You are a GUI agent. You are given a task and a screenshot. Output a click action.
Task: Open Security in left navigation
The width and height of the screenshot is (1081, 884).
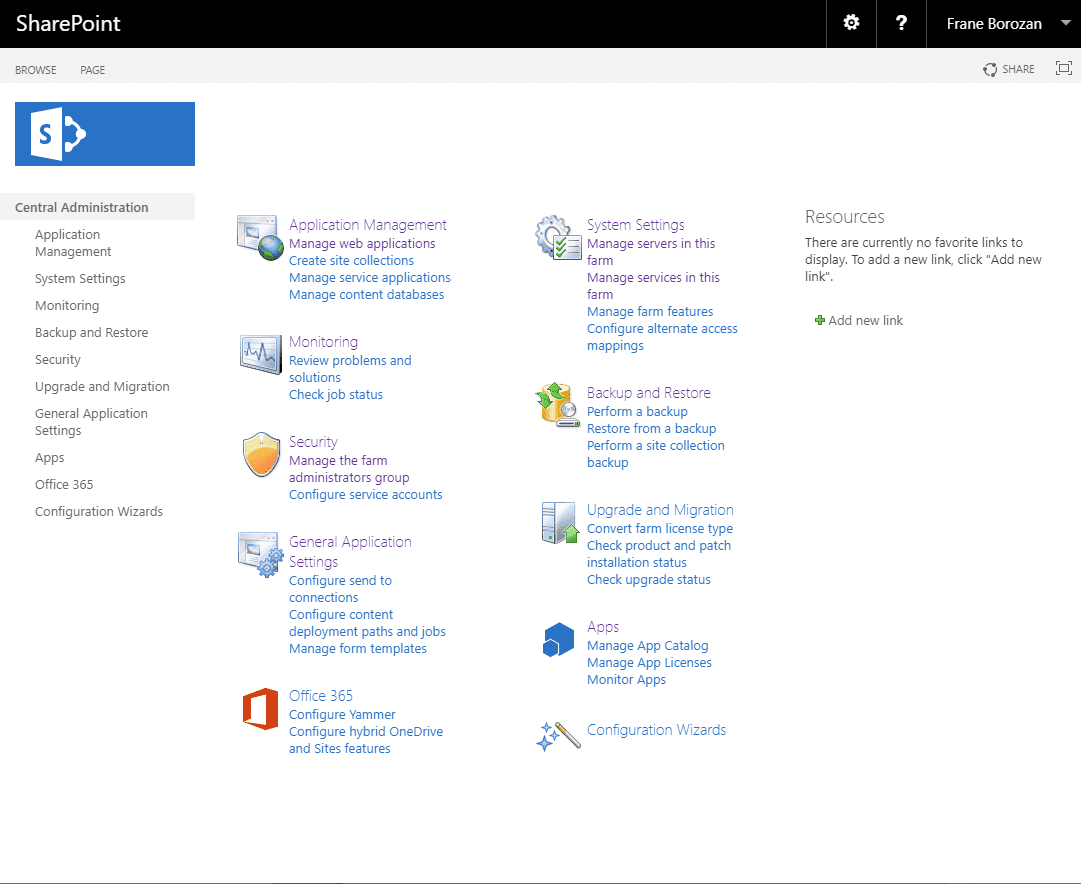tap(58, 359)
